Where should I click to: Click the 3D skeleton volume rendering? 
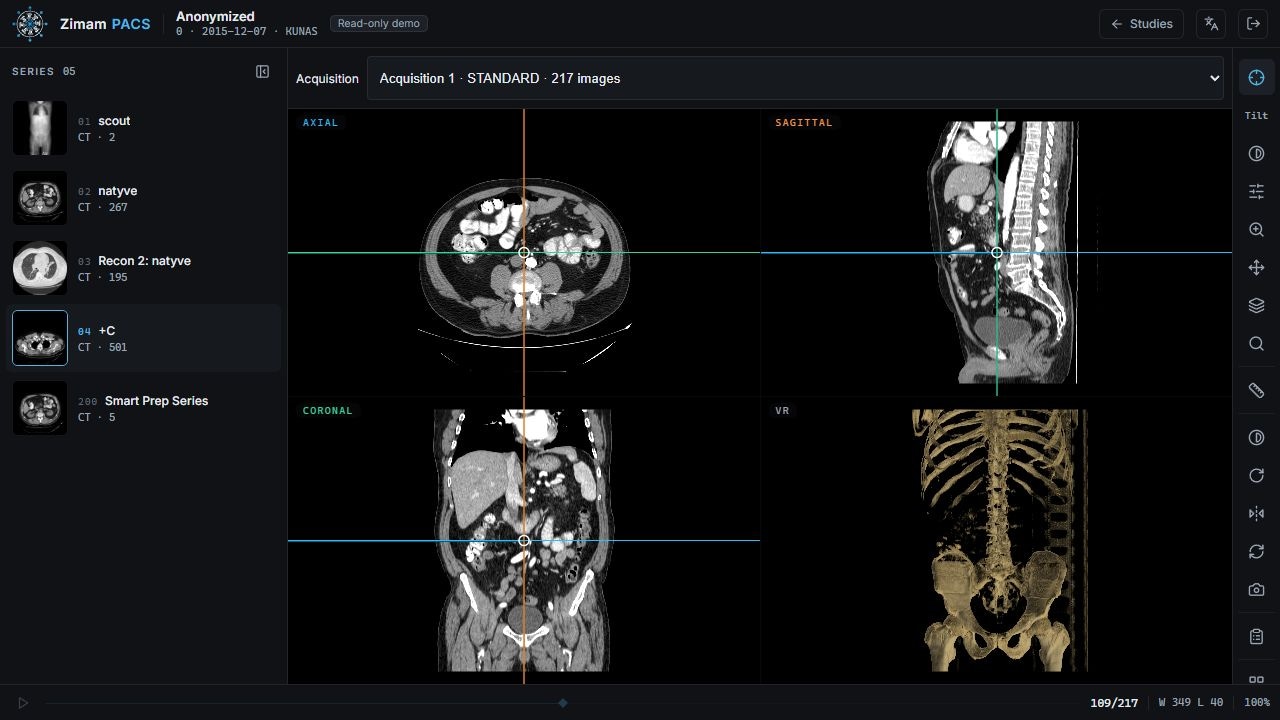pyautogui.click(x=1000, y=540)
